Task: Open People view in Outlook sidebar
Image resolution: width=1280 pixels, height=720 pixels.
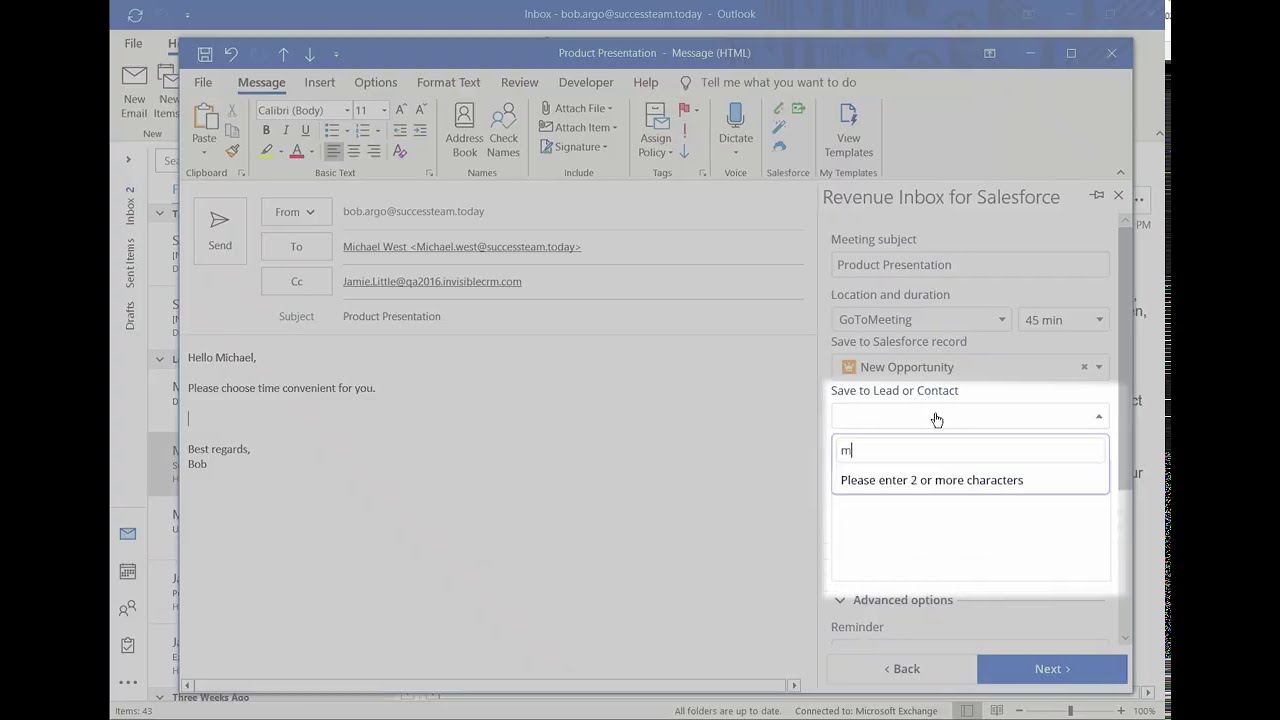Action: [x=128, y=608]
